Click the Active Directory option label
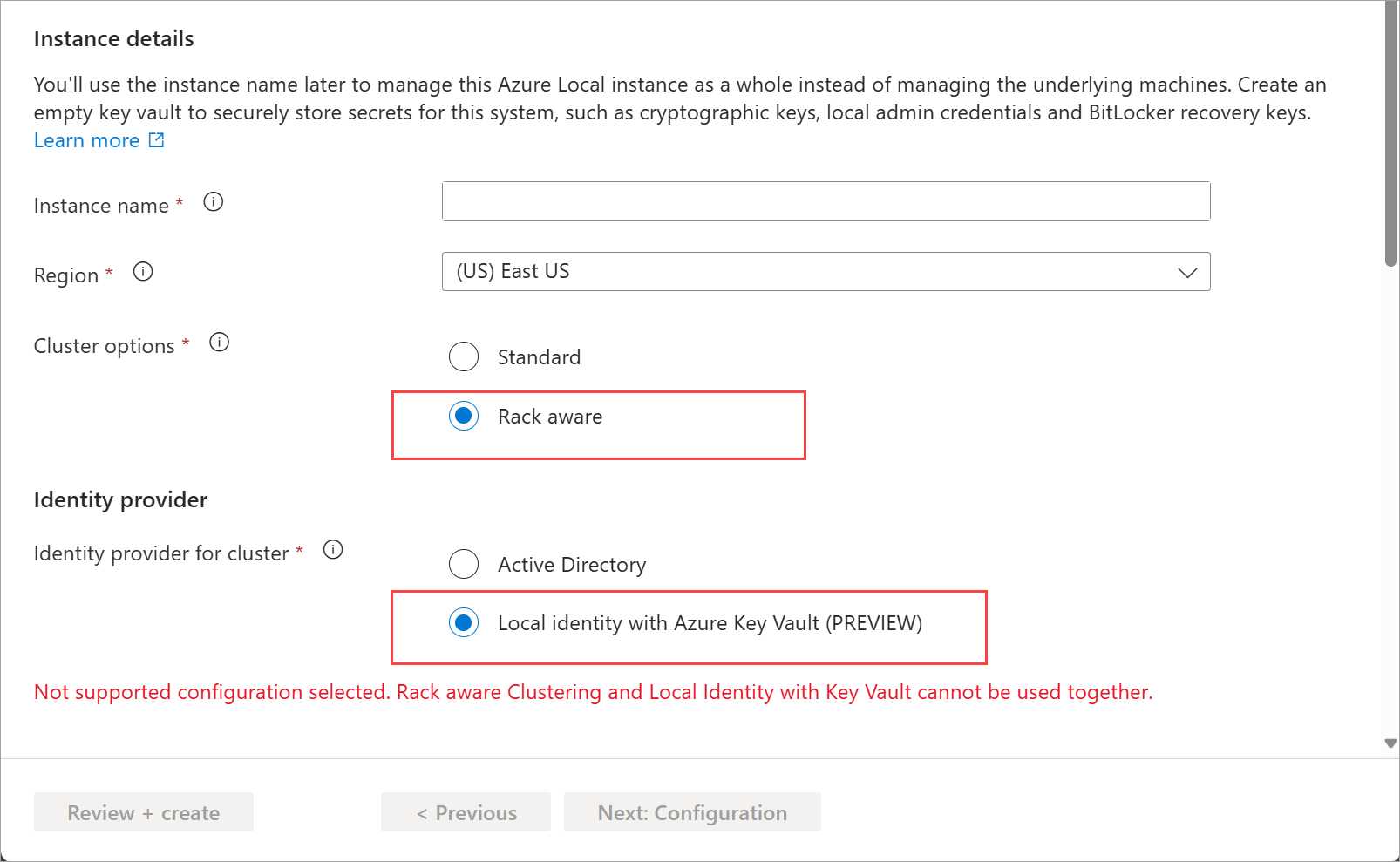Image resolution: width=1400 pixels, height=862 pixels. pos(572,565)
